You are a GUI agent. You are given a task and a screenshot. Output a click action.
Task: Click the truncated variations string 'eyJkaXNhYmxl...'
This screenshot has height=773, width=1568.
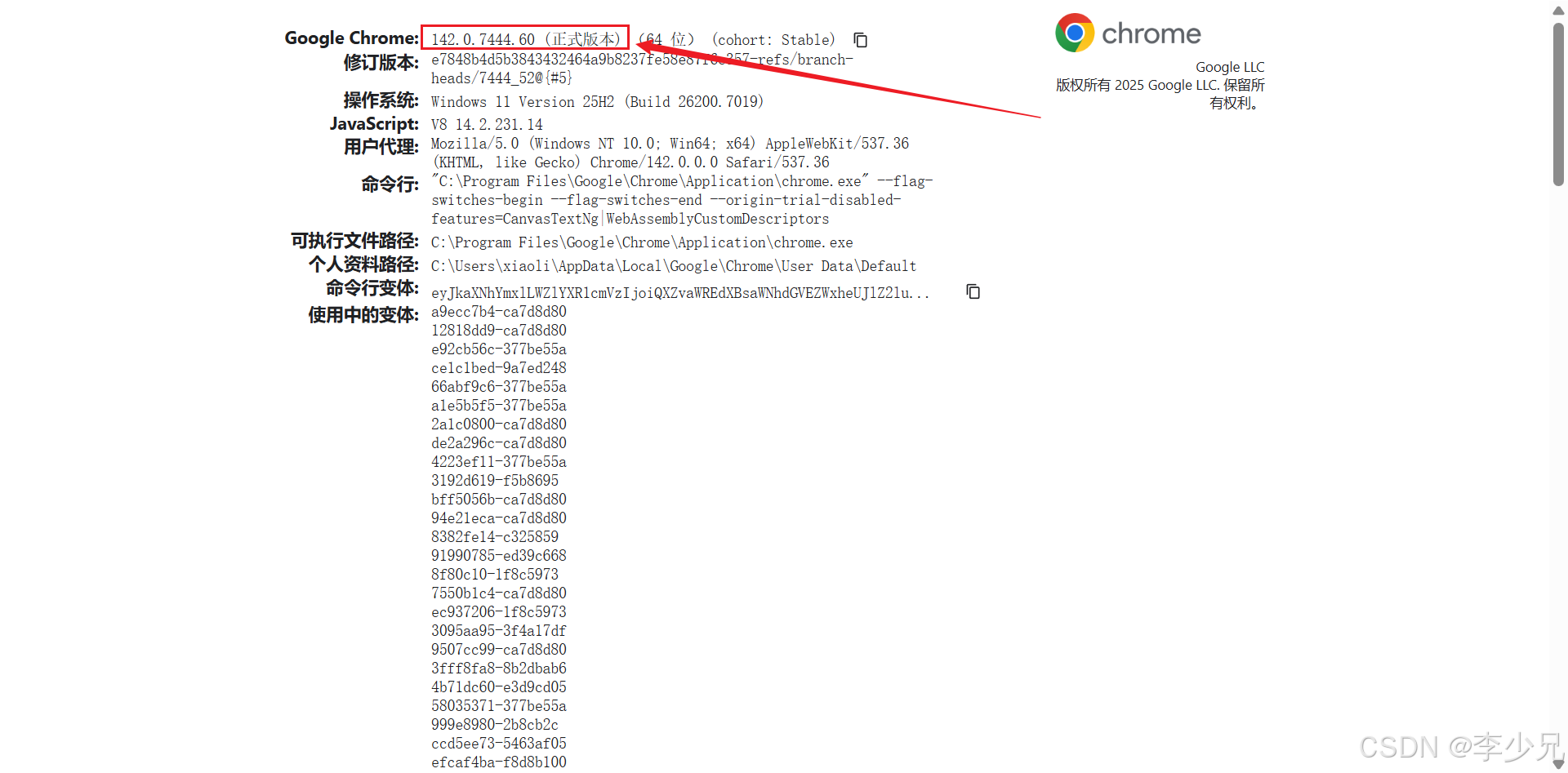[680, 293]
